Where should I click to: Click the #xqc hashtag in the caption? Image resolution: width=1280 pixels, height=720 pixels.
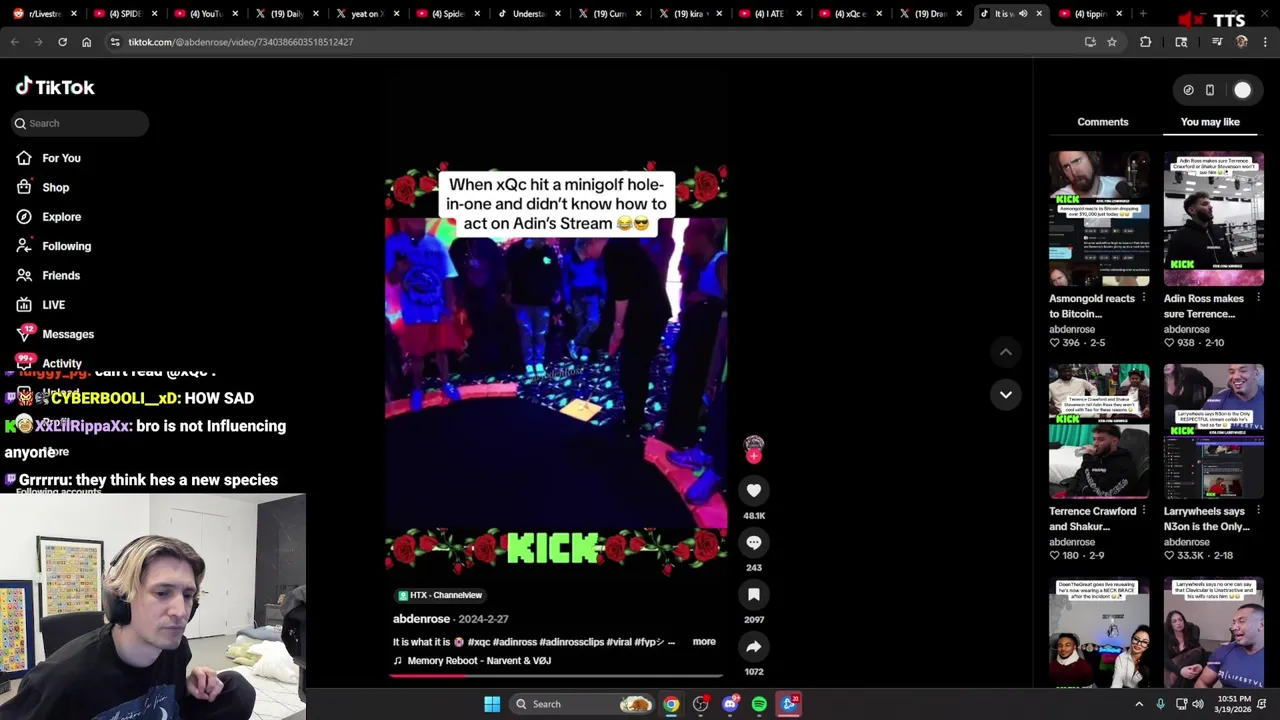[x=479, y=642]
